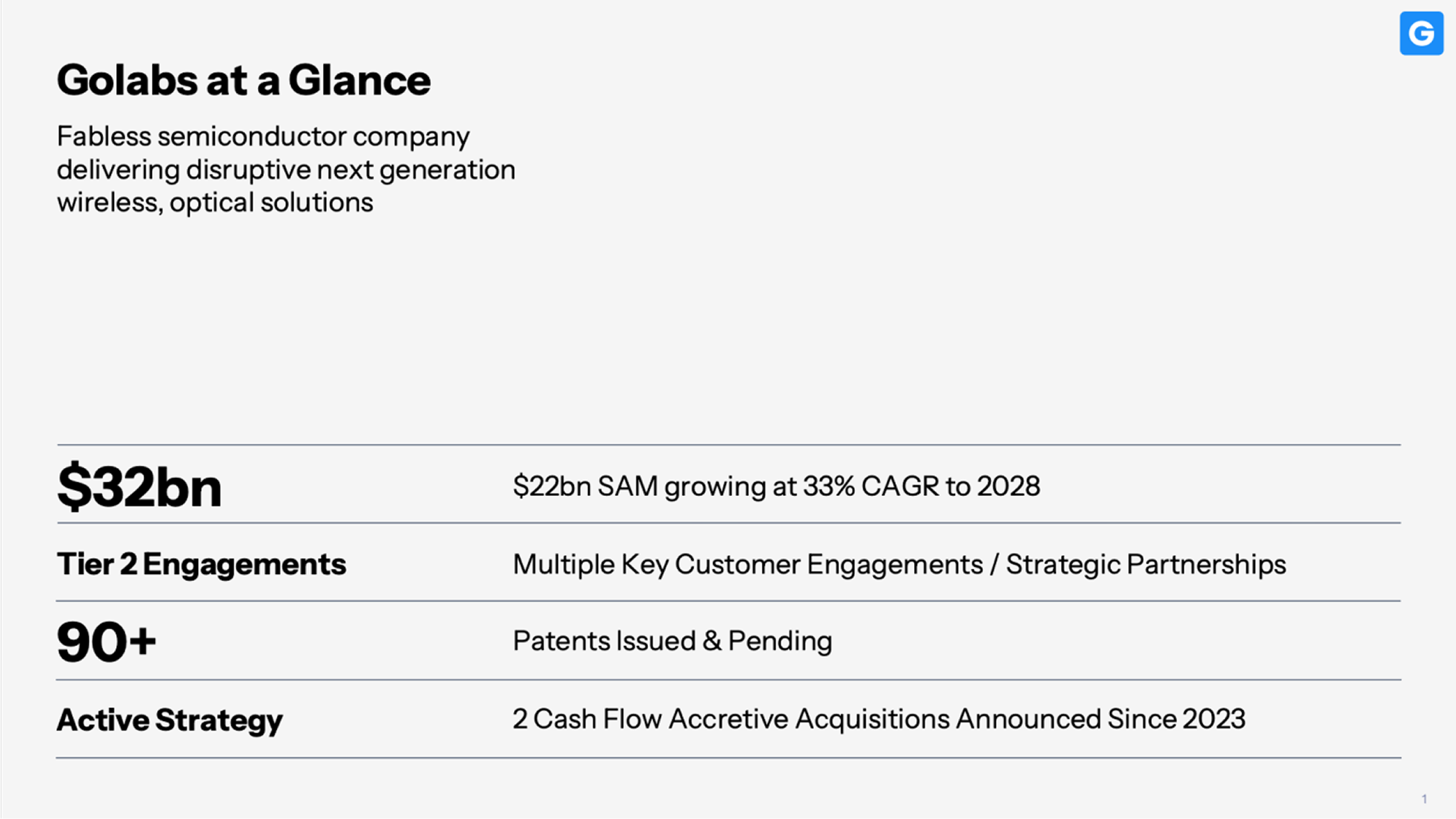
Task: Select the "Active Strategy" heading
Action: click(169, 720)
